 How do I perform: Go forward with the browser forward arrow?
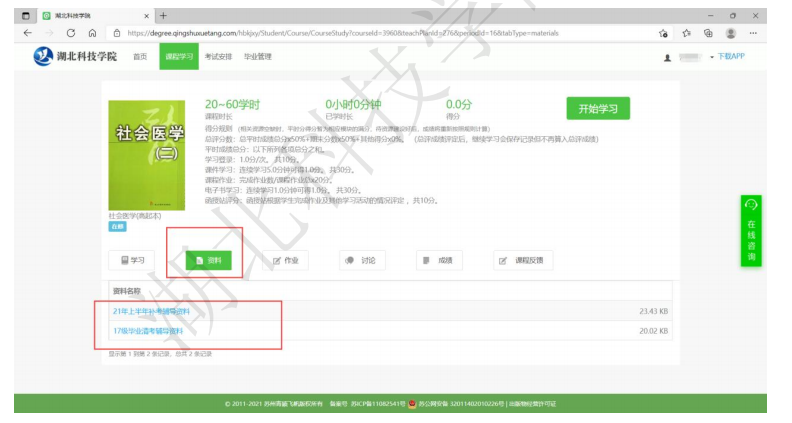[x=50, y=33]
